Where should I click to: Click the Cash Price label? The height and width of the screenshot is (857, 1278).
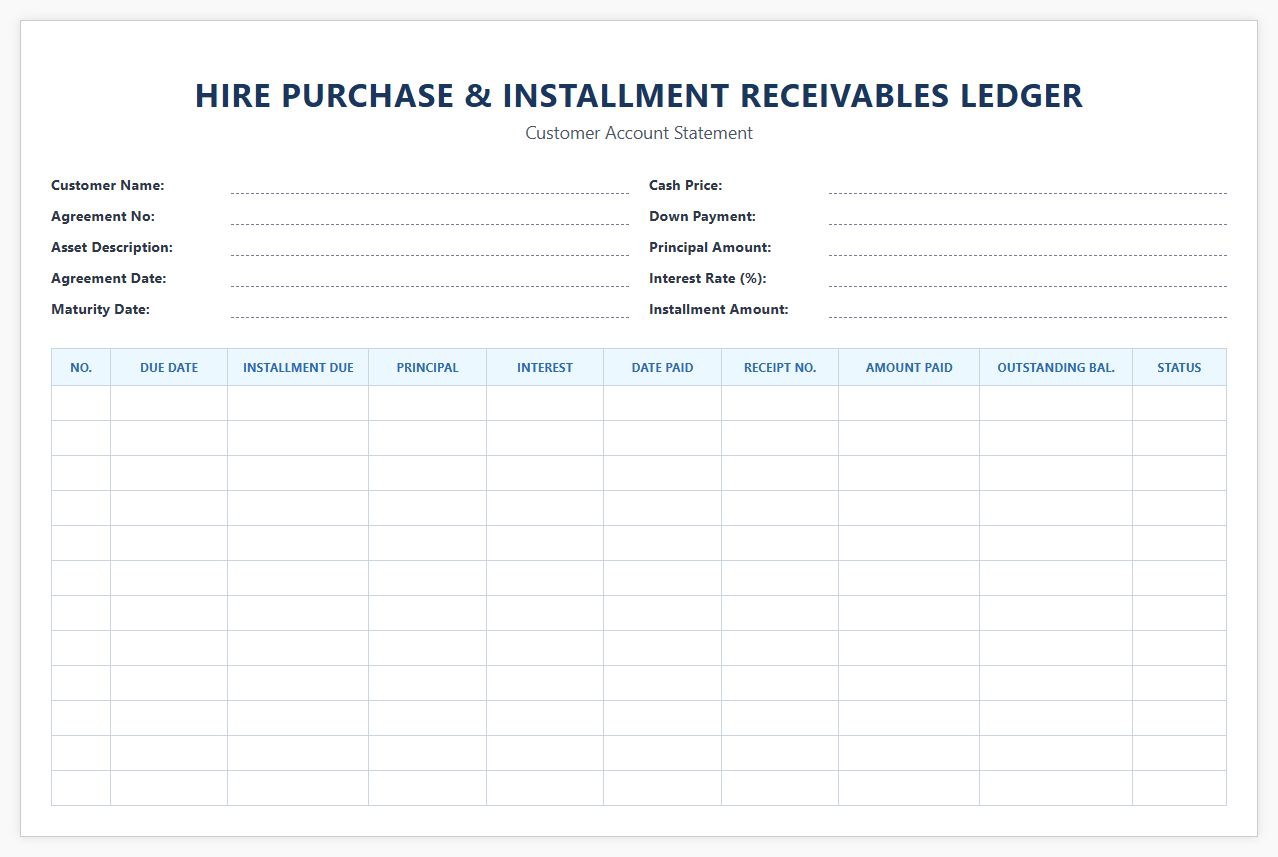click(686, 185)
